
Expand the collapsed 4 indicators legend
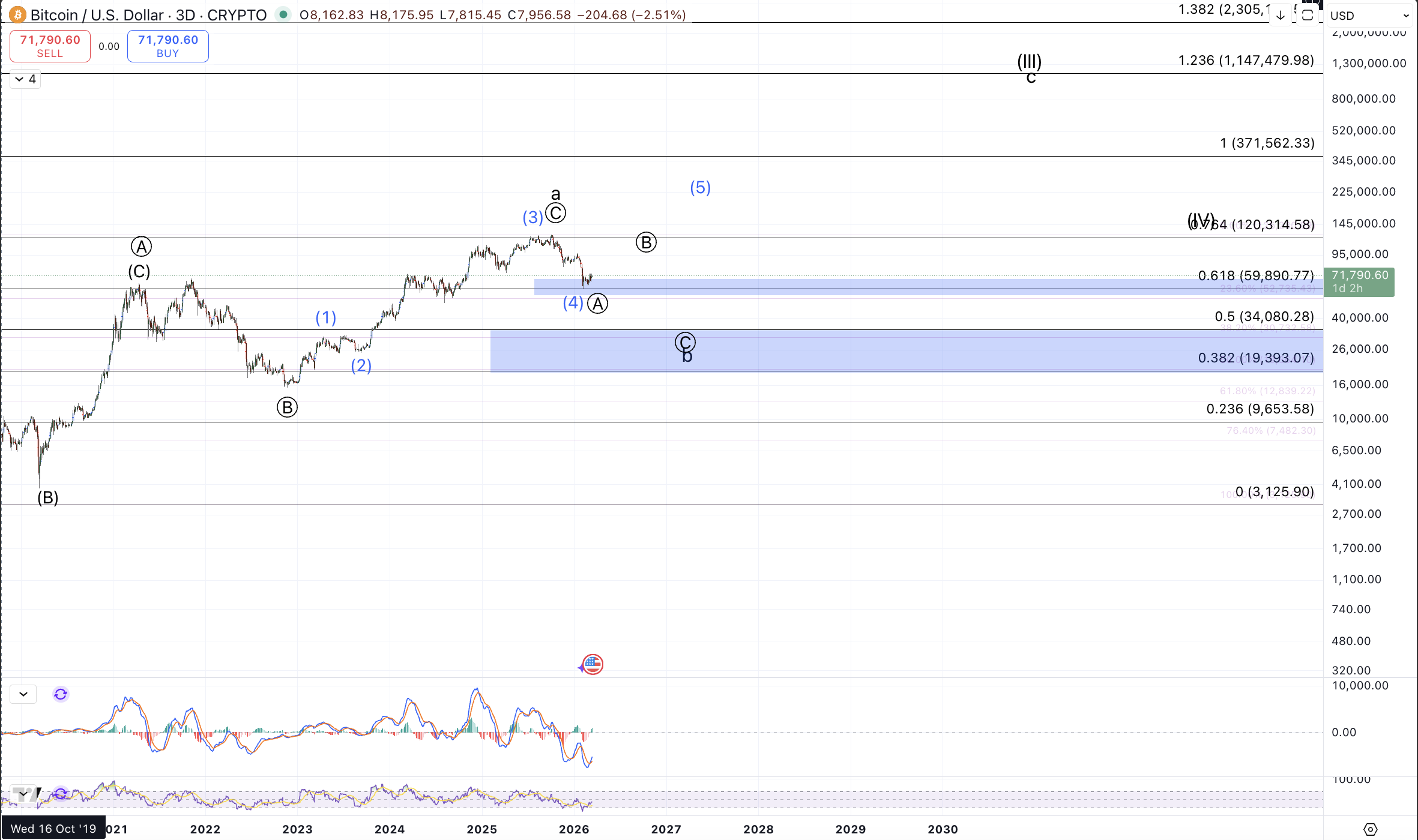25,79
